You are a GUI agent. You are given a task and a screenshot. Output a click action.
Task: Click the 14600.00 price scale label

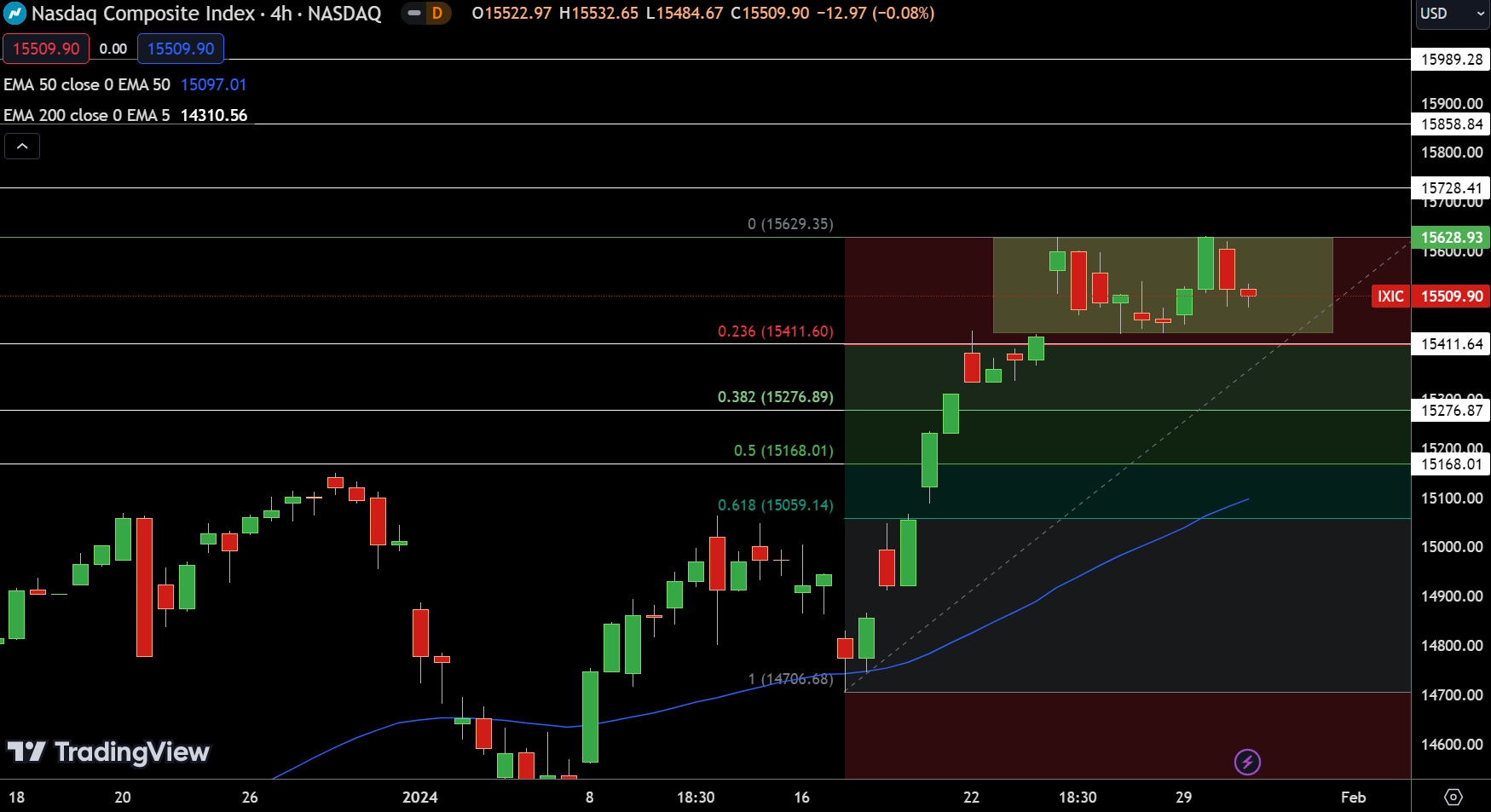[1452, 745]
